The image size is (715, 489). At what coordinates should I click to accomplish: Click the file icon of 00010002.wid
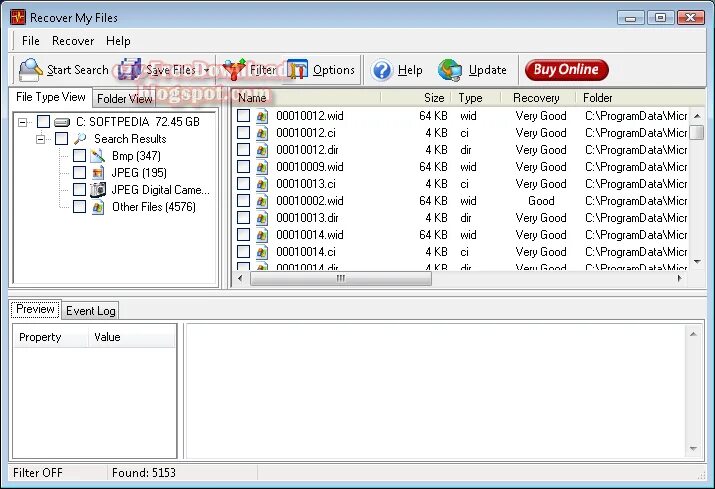(262, 201)
